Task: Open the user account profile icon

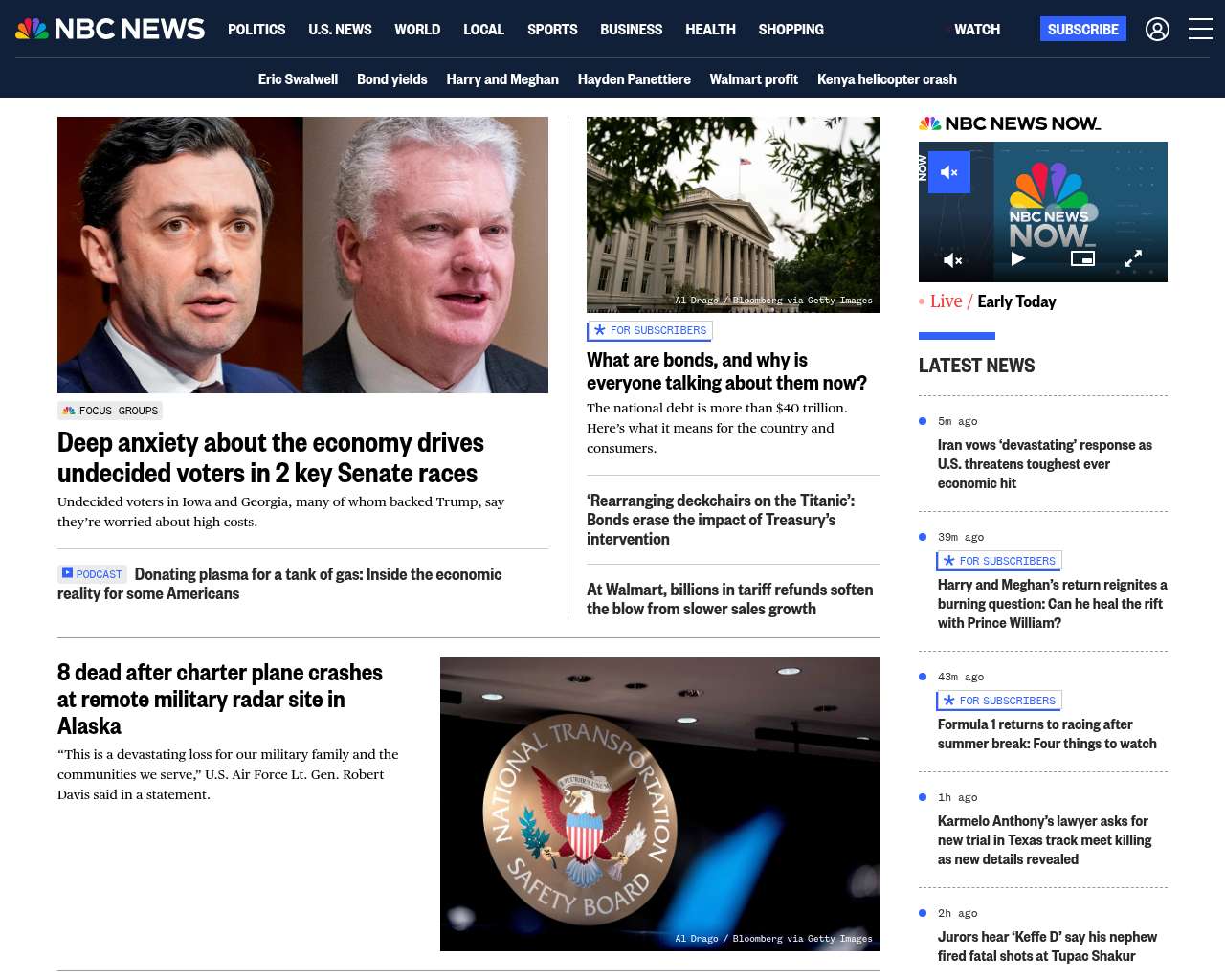Action: pos(1157,30)
